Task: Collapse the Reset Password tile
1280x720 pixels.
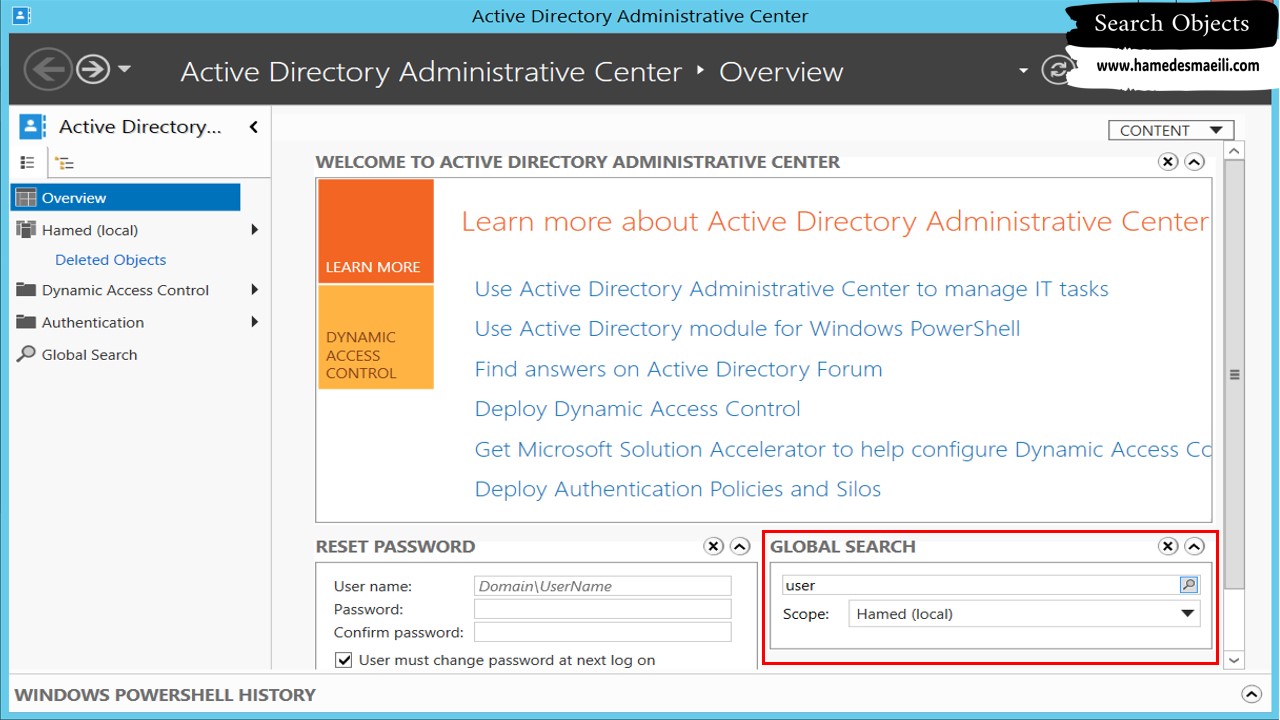Action: point(740,546)
